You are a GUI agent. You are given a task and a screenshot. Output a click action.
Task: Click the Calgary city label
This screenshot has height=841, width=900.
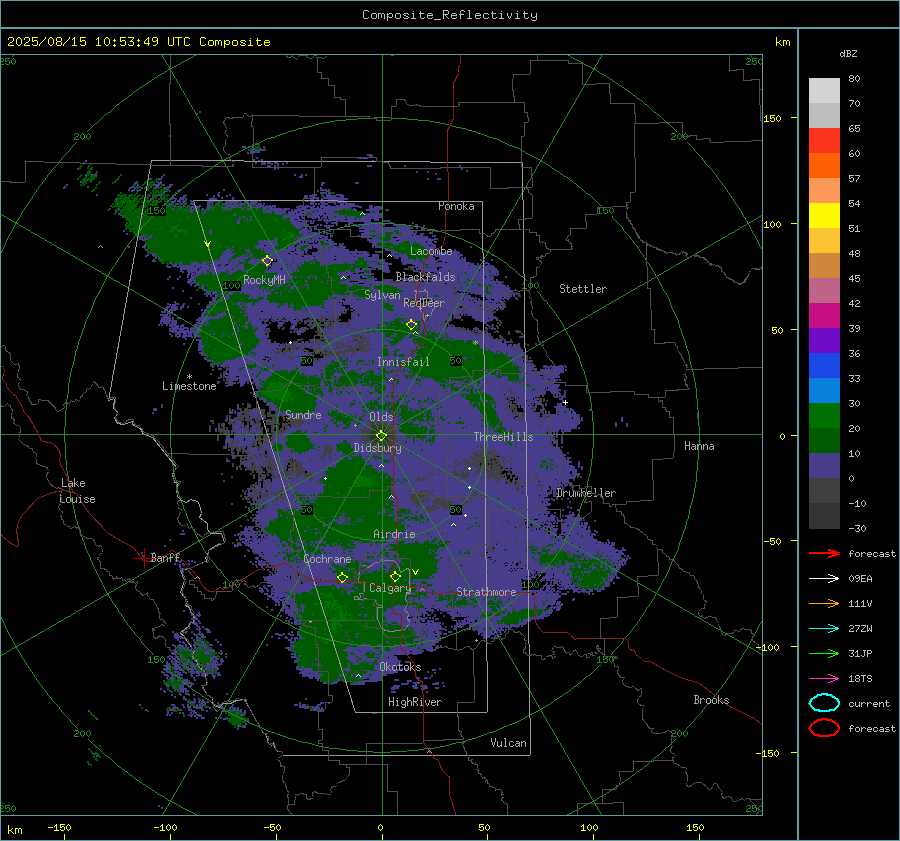[x=390, y=588]
